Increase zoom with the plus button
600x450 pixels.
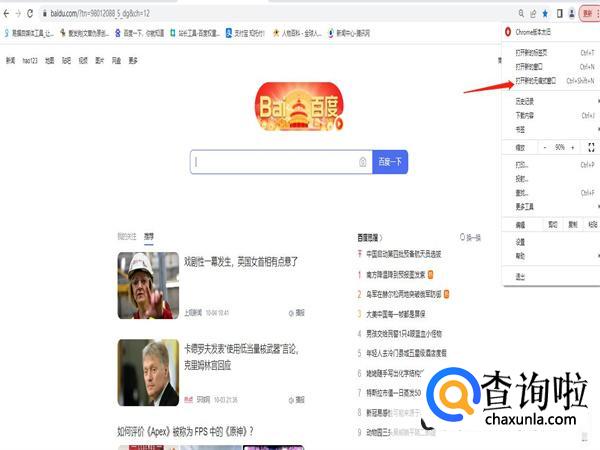(x=573, y=147)
